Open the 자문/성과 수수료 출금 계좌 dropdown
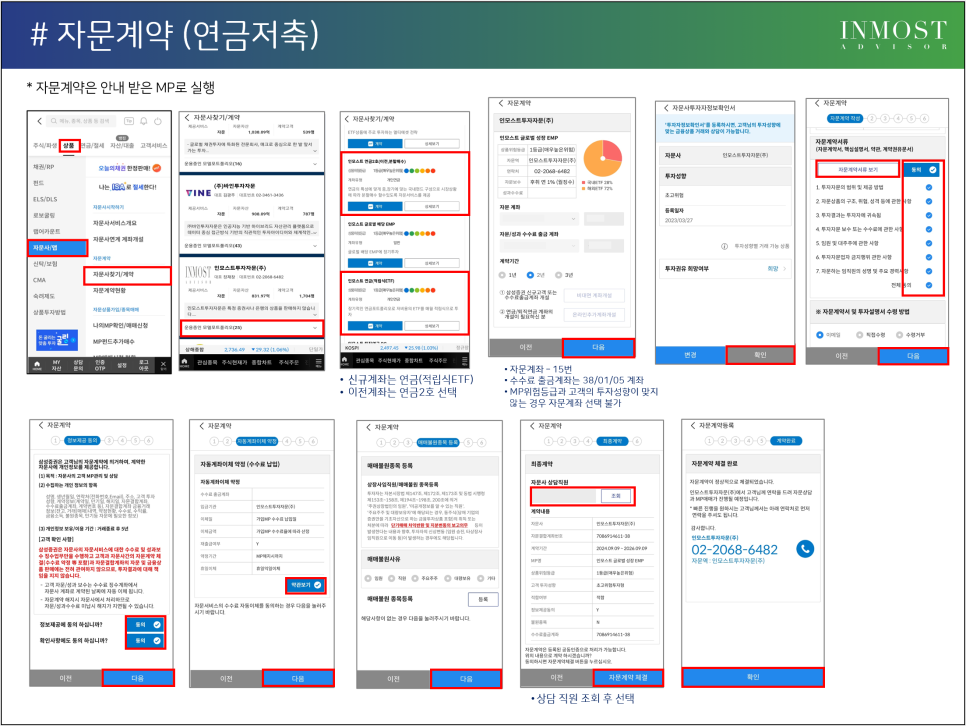Image resolution: width=966 pixels, height=726 pixels. click(x=539, y=246)
